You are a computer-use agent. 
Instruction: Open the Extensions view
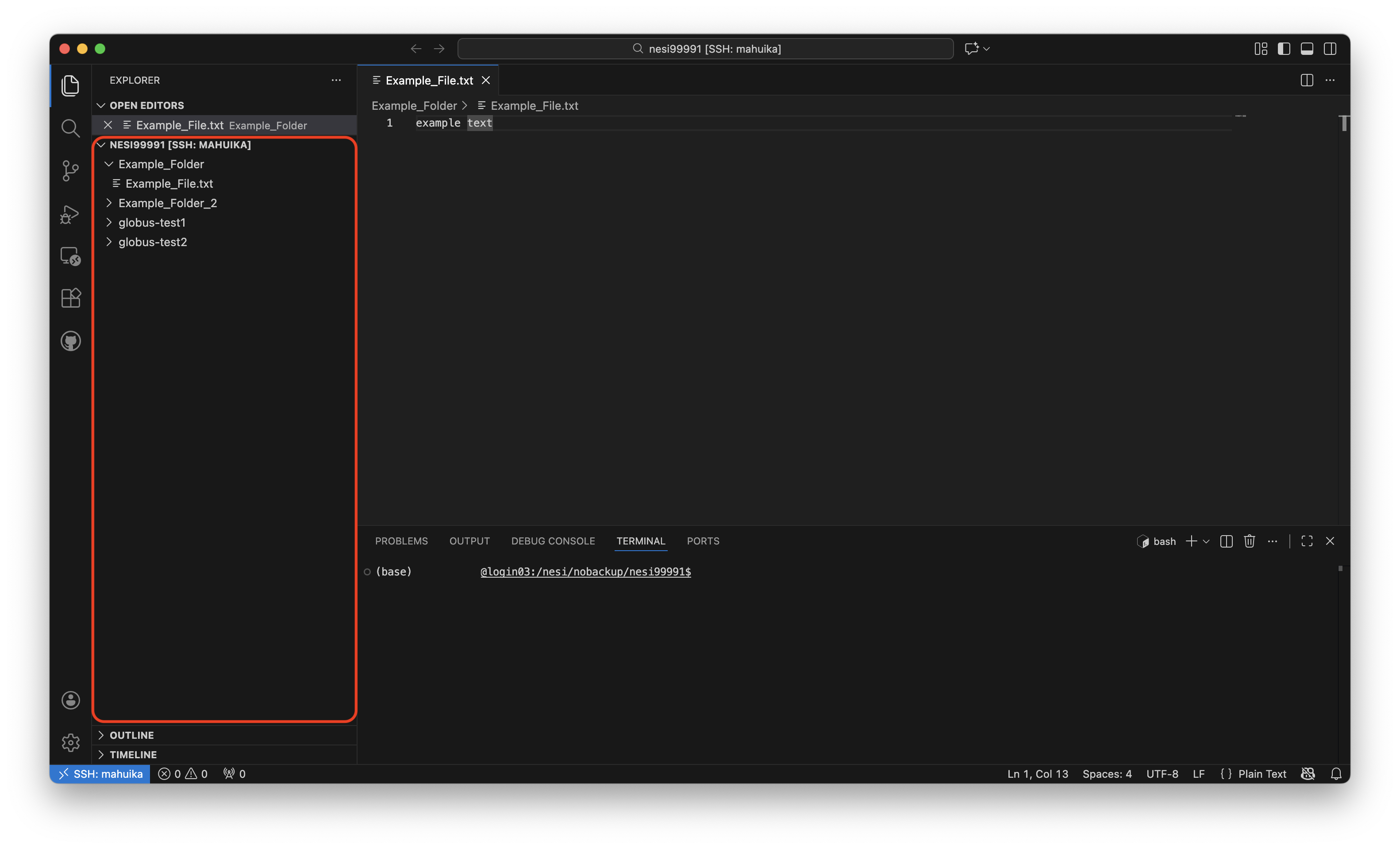[70, 298]
